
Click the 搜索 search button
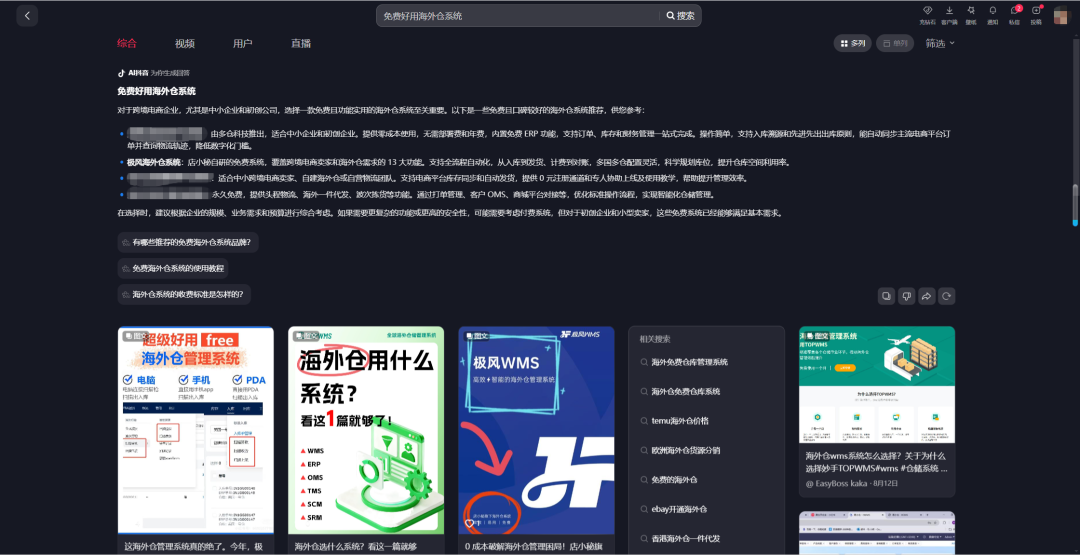click(680, 16)
